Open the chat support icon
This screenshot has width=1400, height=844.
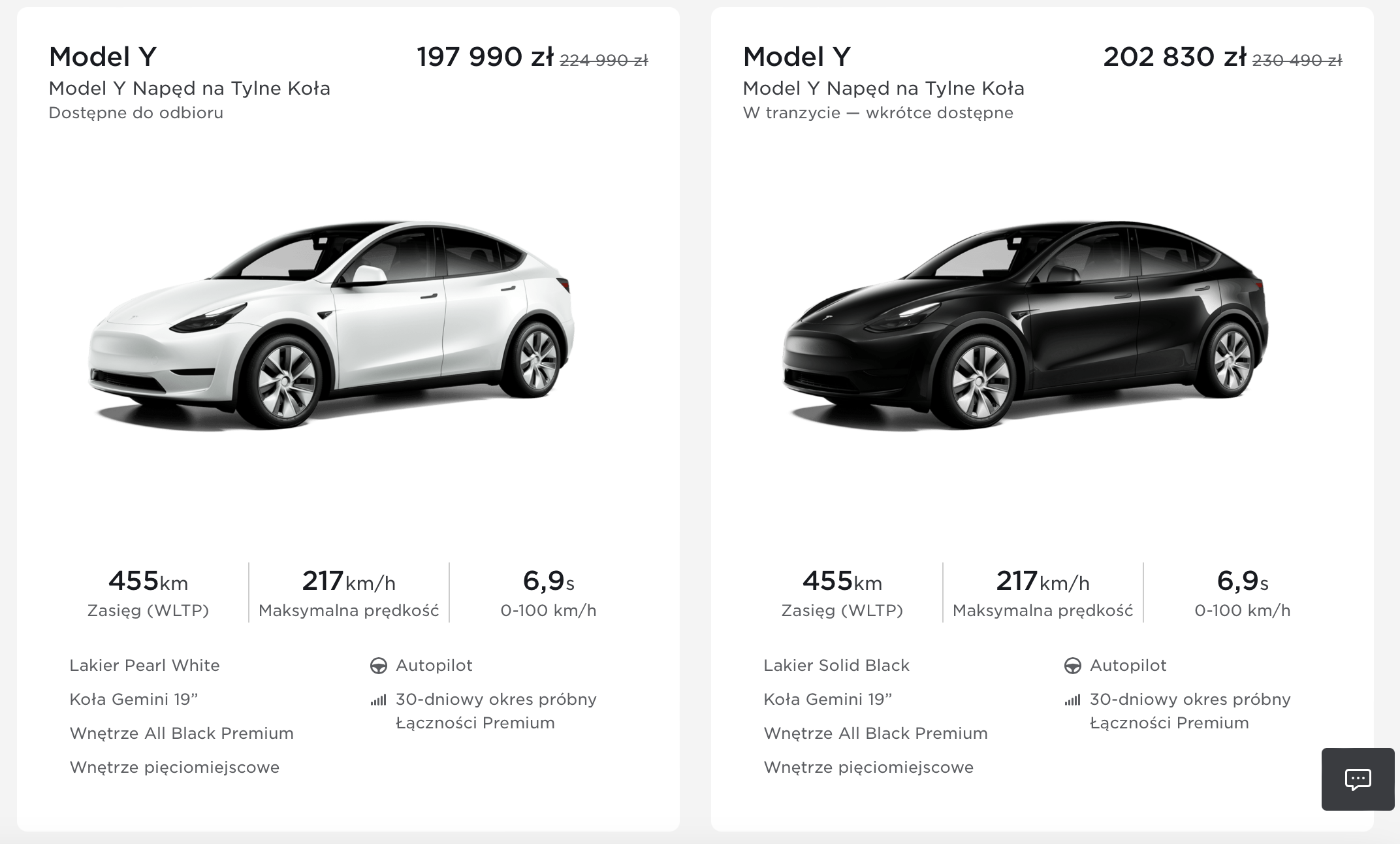tap(1358, 779)
